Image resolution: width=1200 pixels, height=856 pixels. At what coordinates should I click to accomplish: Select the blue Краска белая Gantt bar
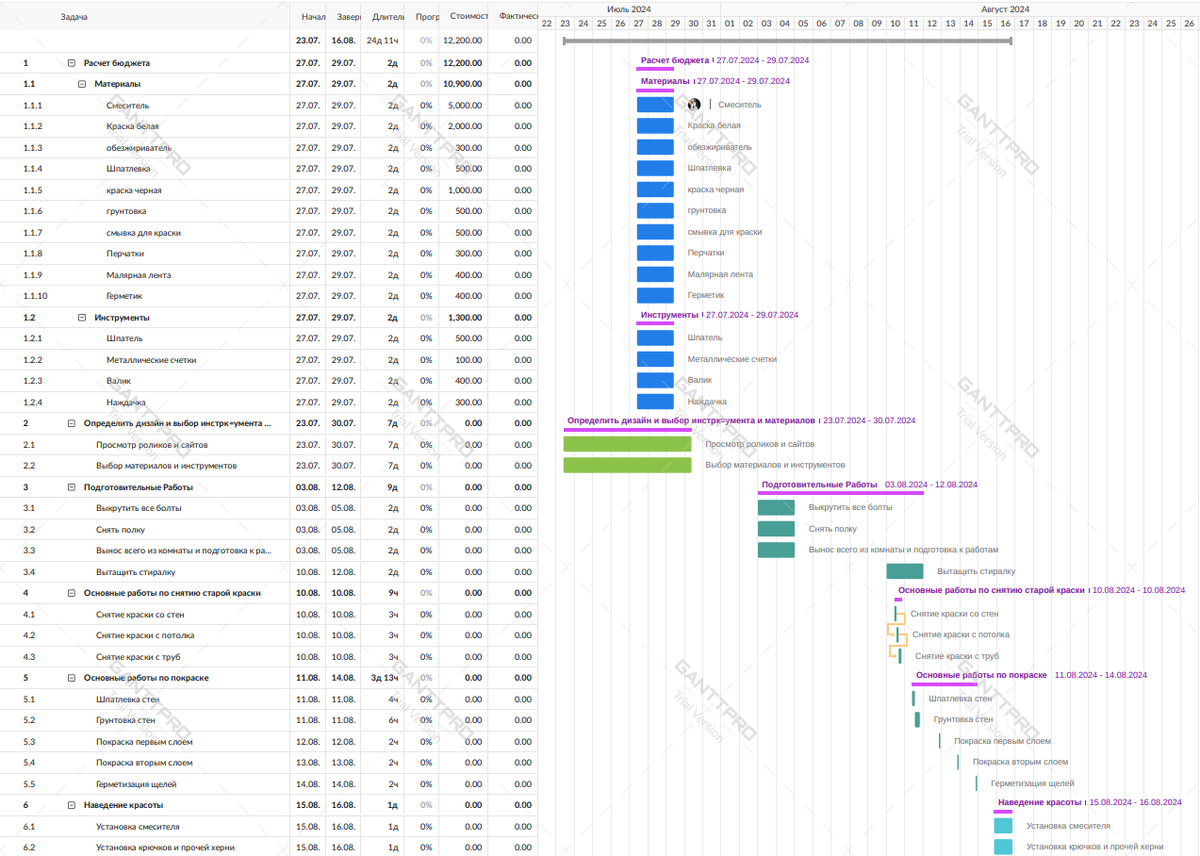point(655,126)
